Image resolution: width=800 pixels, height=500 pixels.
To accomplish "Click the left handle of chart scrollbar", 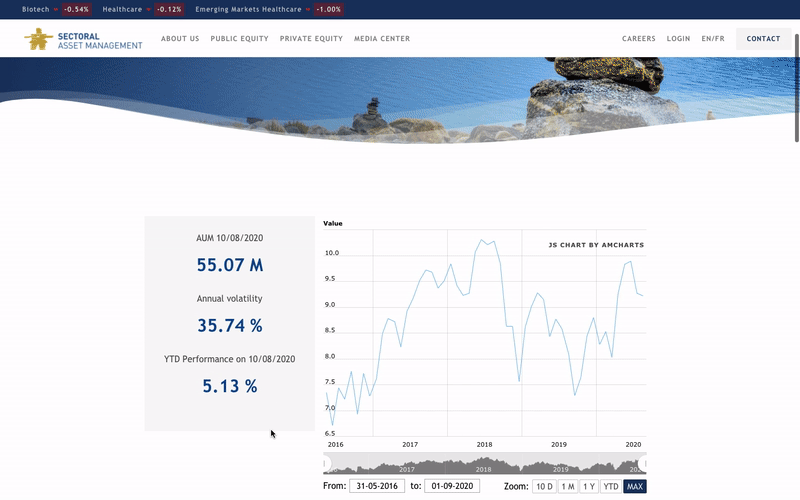I will pos(326,463).
